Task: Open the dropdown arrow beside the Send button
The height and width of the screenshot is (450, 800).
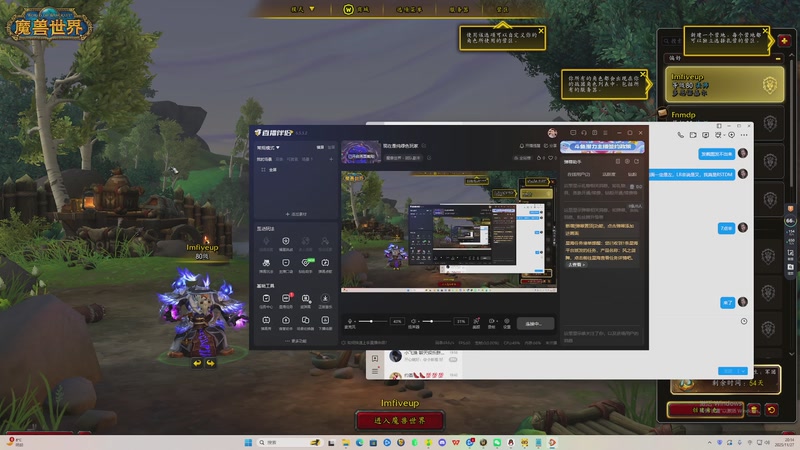Action: click(743, 371)
